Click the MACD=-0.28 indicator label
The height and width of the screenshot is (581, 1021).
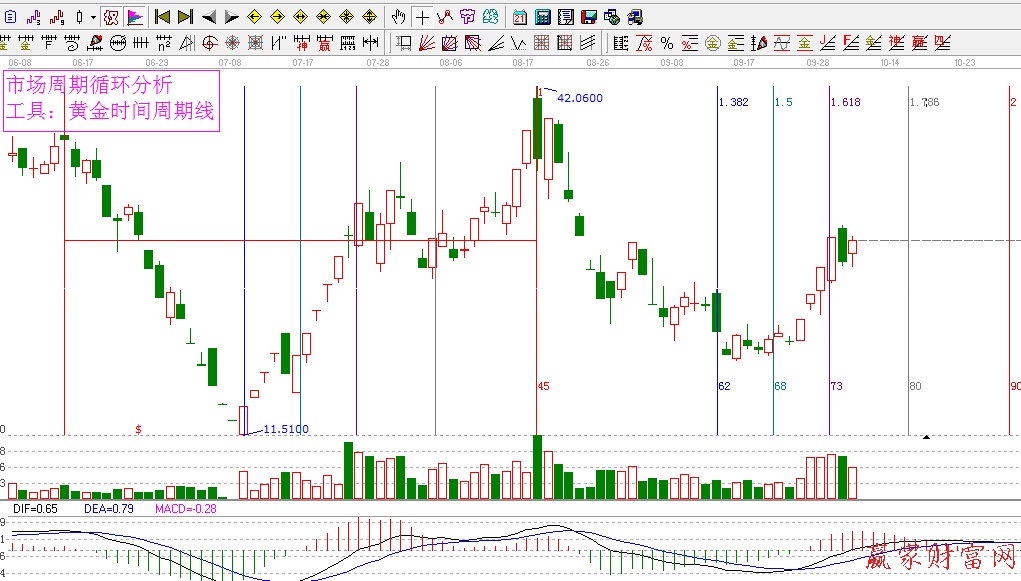(183, 509)
